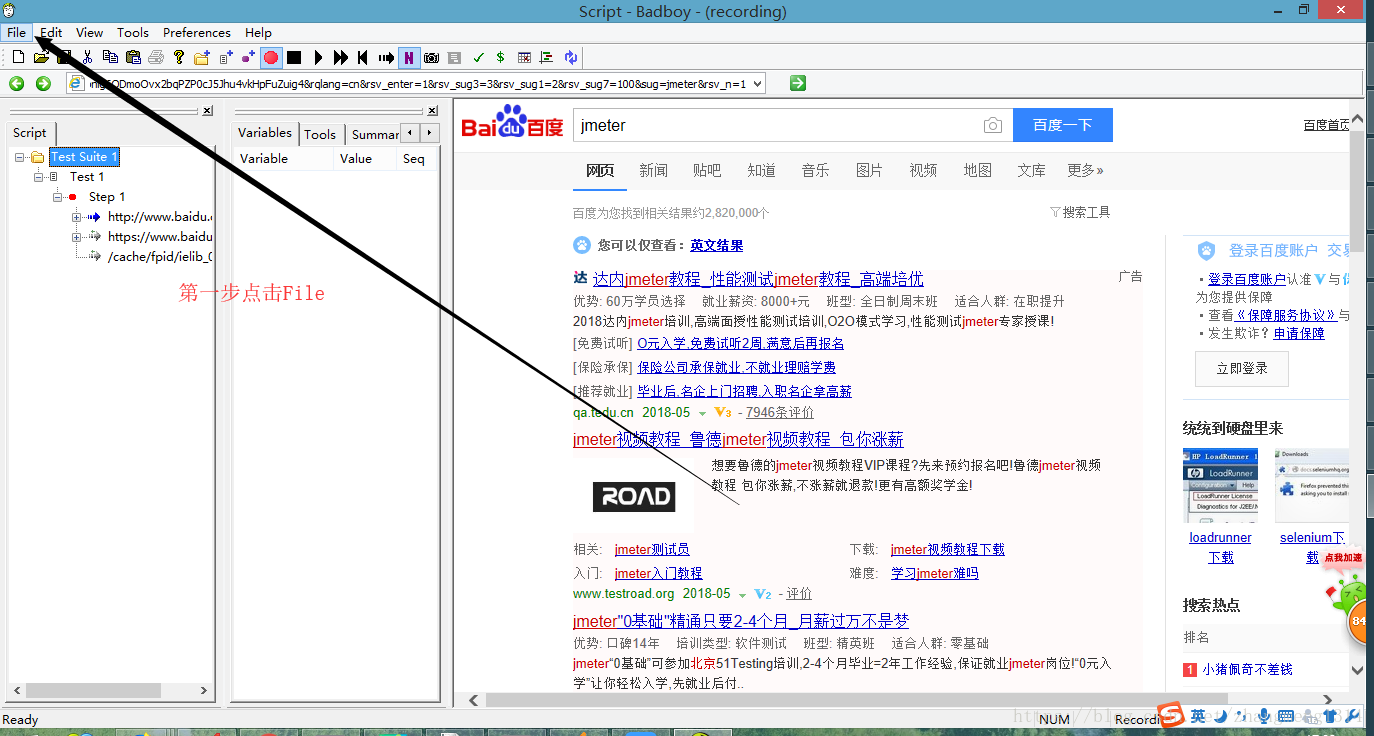
Task: Collapse the Test 1 node
Action: (x=39, y=177)
